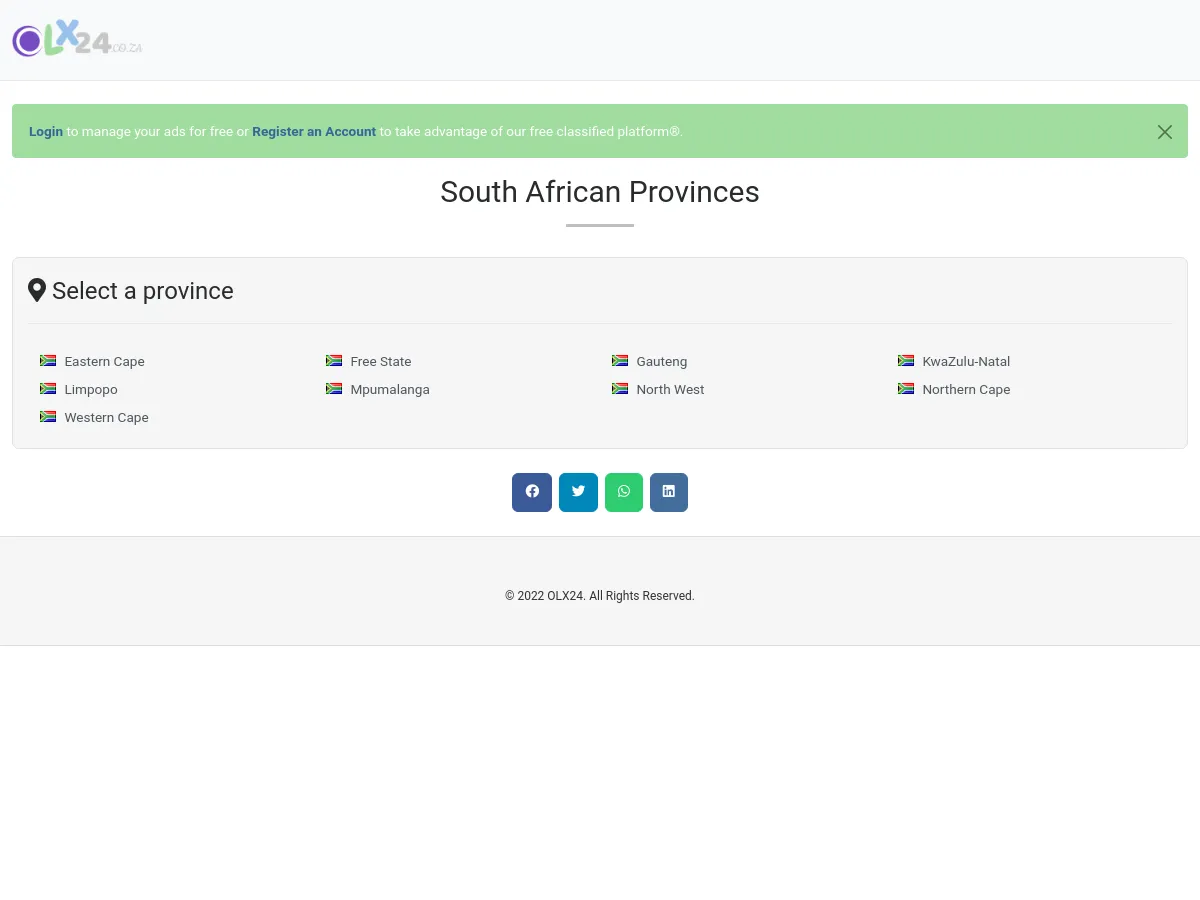This screenshot has width=1200, height=900.
Task: Share the page via WhatsApp
Action: [624, 492]
